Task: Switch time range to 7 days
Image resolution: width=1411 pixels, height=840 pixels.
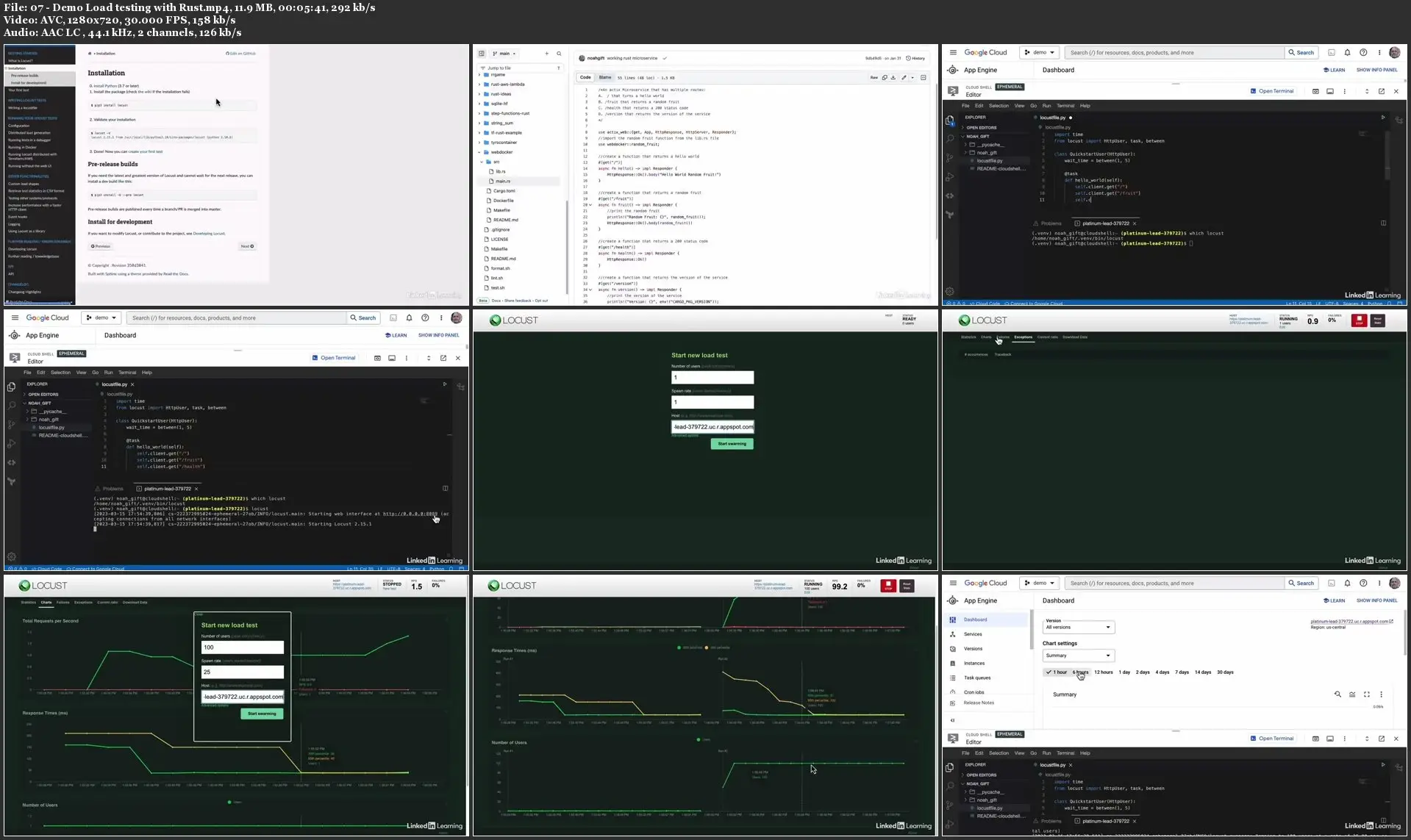Action: [1182, 672]
